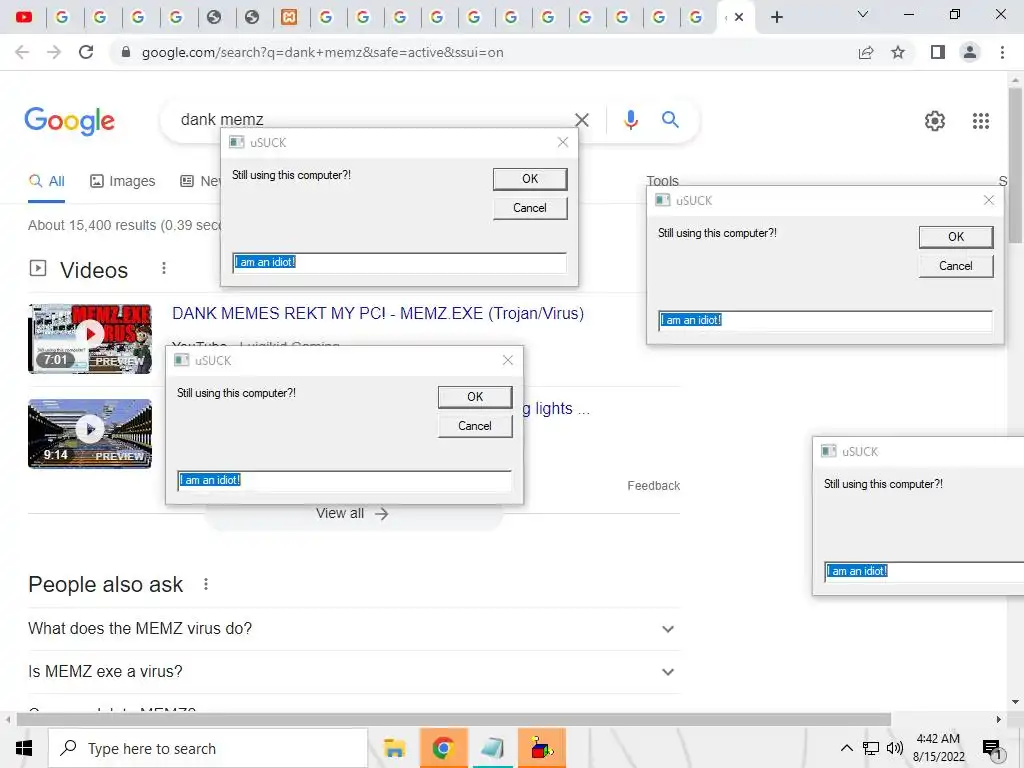Image resolution: width=1024 pixels, height=768 pixels.
Task: Open volume control tray icon
Action: tap(895, 748)
